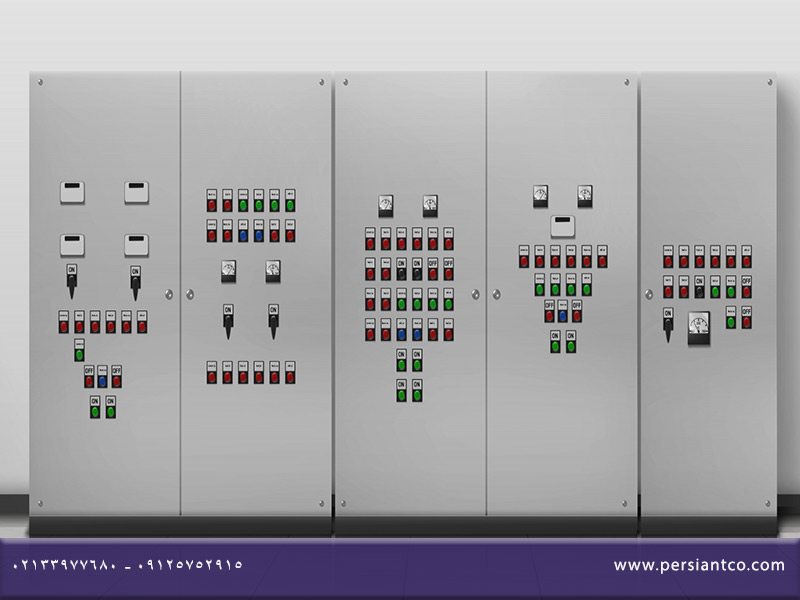Turn the right ON selector switch on second cabinet
The image size is (800, 600).
click(x=273, y=321)
